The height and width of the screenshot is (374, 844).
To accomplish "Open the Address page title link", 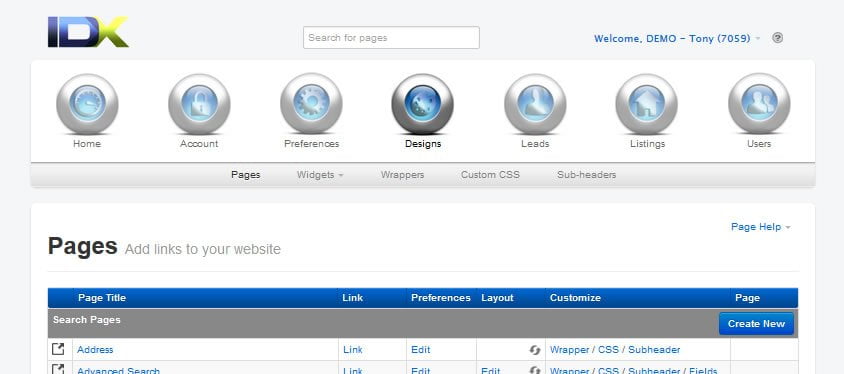I will click(x=95, y=349).
